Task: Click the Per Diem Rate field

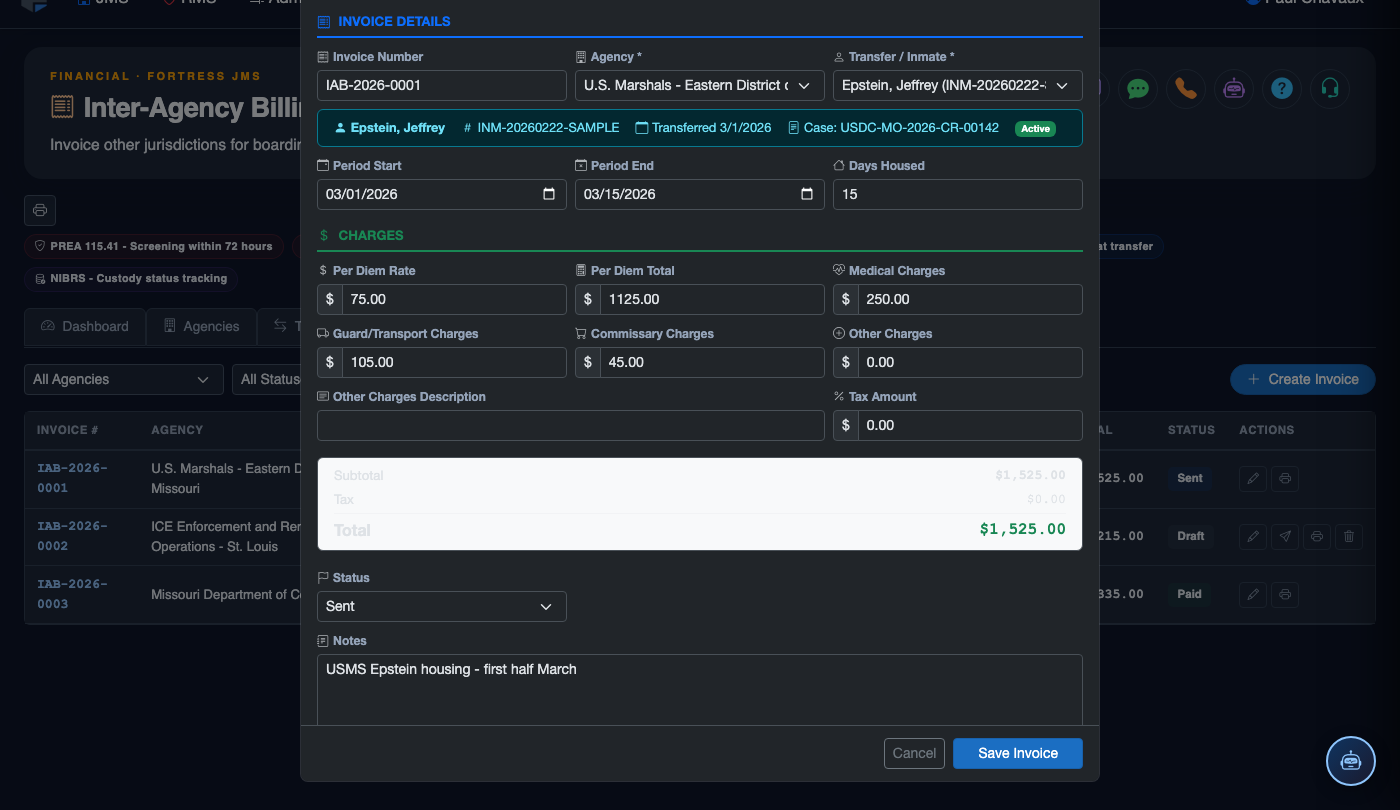Action: [454, 299]
